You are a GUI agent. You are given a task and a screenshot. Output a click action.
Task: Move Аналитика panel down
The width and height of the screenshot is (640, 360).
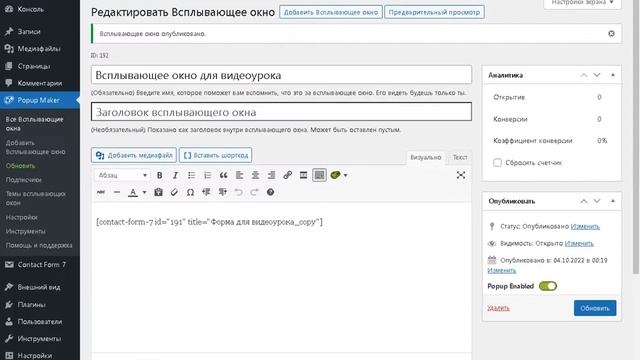(597, 75)
